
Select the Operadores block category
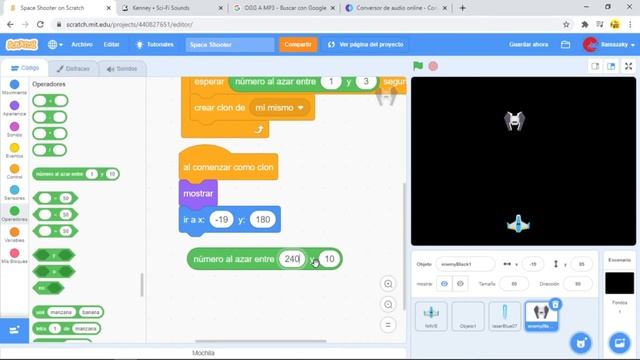pyautogui.click(x=14, y=214)
